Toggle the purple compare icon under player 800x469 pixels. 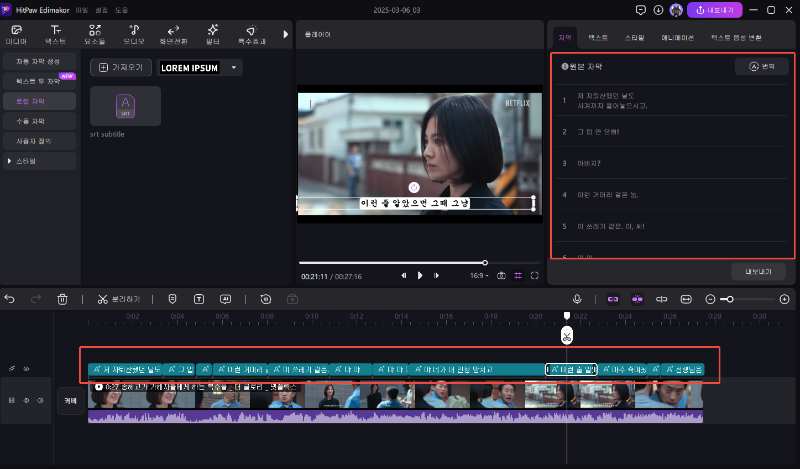click(517, 275)
